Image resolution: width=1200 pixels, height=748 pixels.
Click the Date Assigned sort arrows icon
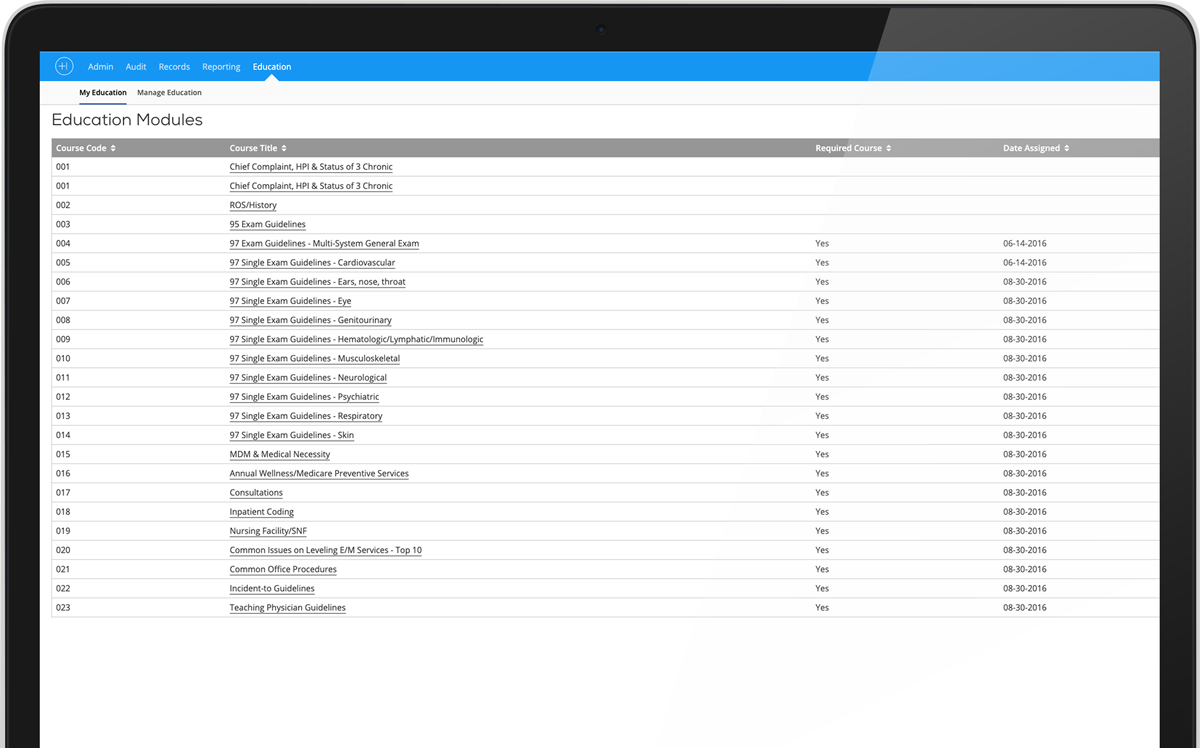[x=1064, y=147]
